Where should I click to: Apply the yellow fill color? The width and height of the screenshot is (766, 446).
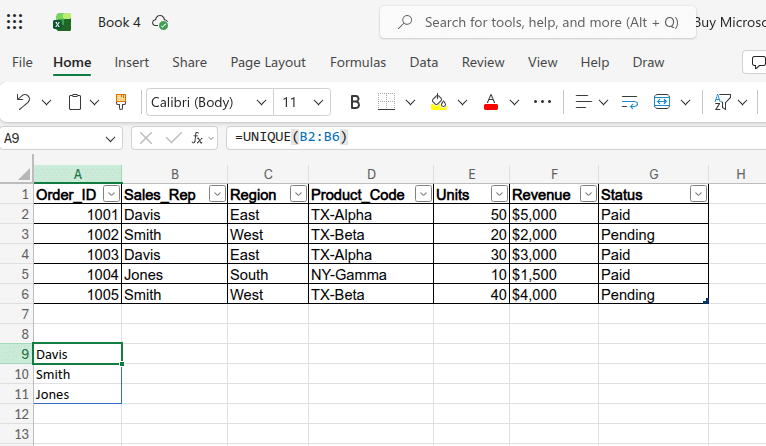click(x=438, y=102)
